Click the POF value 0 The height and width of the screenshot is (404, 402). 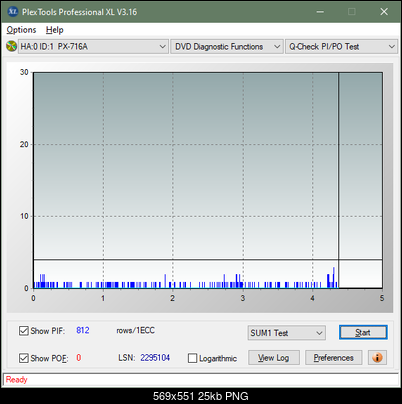(x=79, y=358)
